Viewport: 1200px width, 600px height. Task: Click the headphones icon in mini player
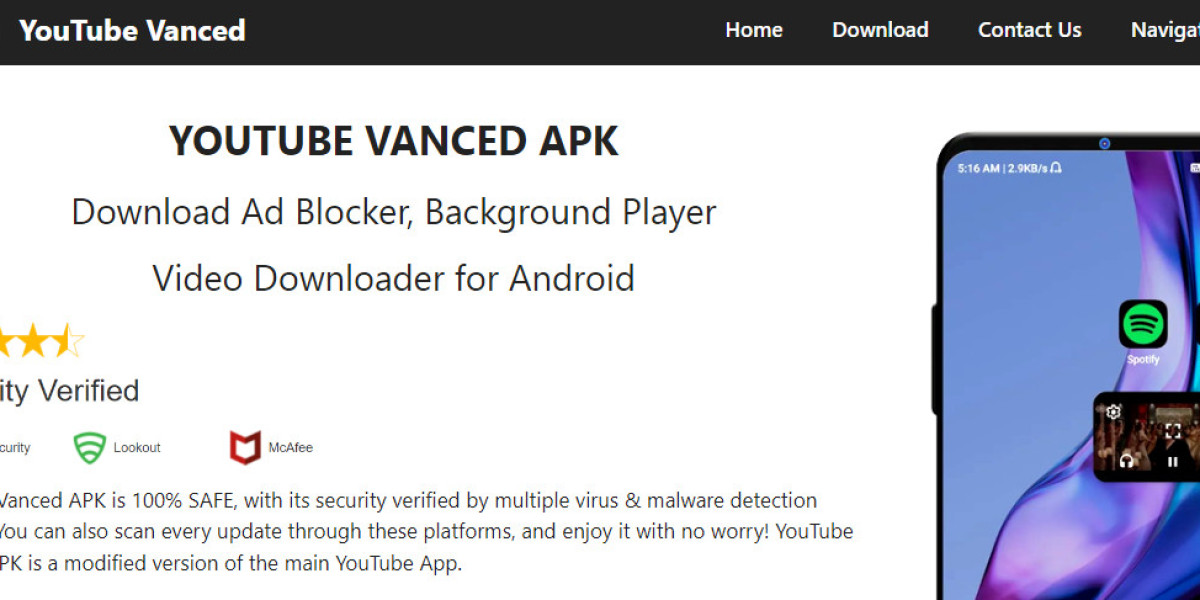1128,461
